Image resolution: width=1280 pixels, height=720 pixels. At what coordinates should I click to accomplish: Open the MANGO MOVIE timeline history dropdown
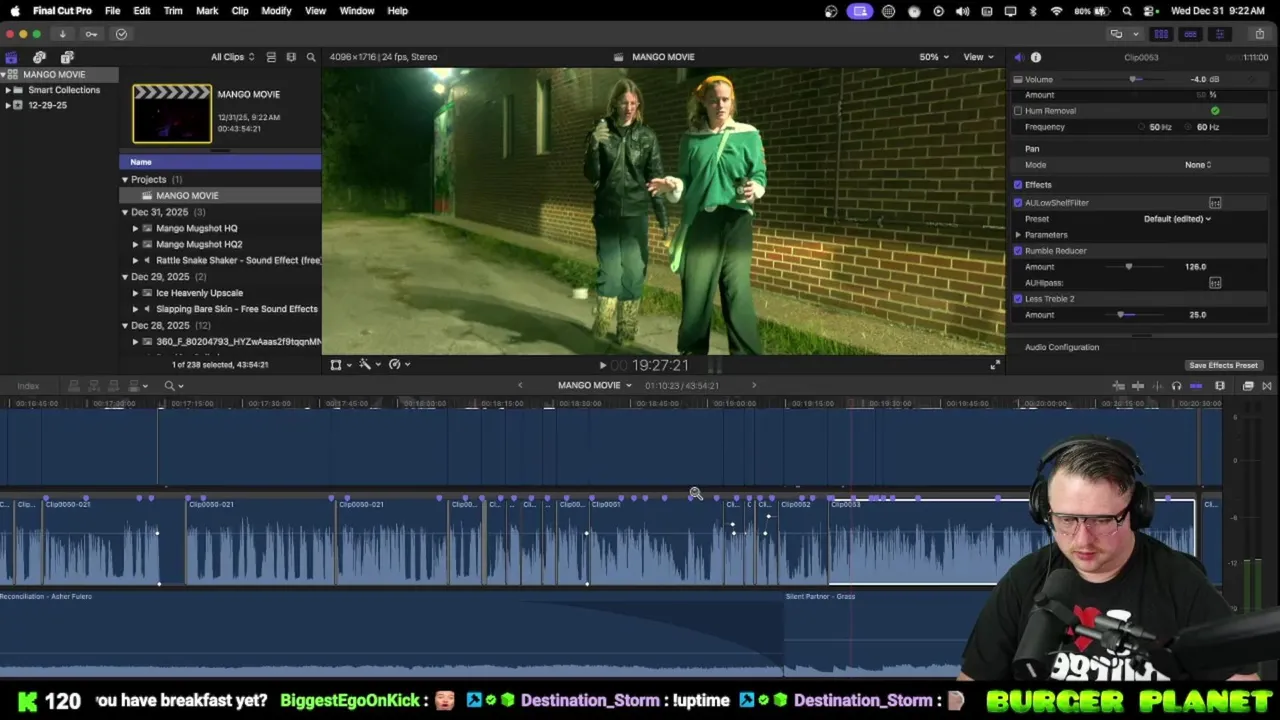click(595, 386)
